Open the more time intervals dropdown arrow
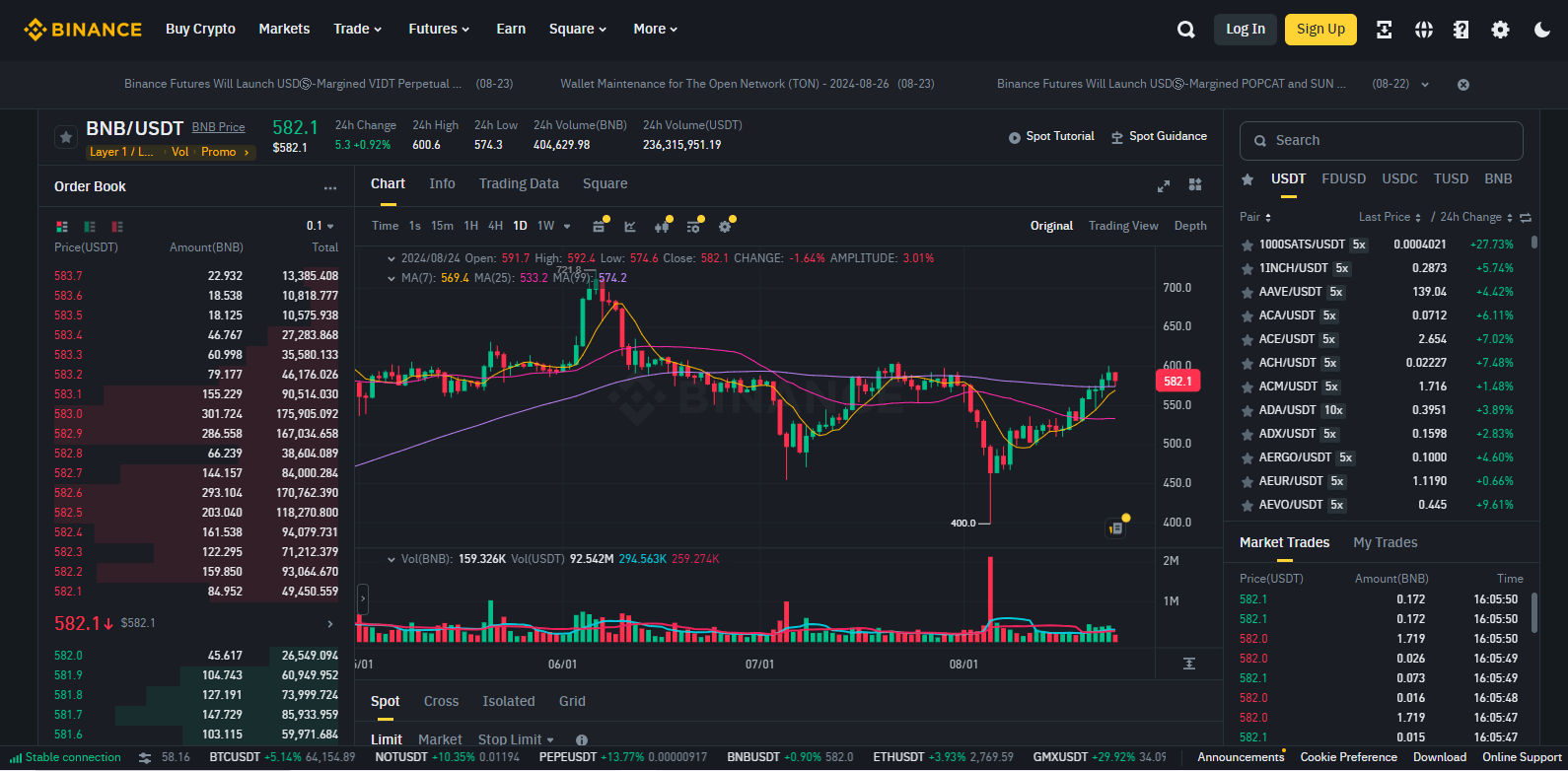This screenshot has width=1568, height=771. coord(567,227)
